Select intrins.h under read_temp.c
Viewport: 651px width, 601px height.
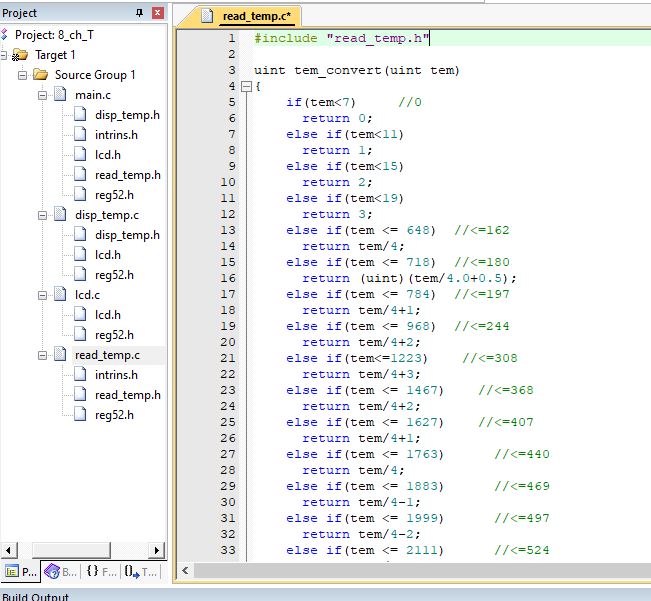(116, 375)
